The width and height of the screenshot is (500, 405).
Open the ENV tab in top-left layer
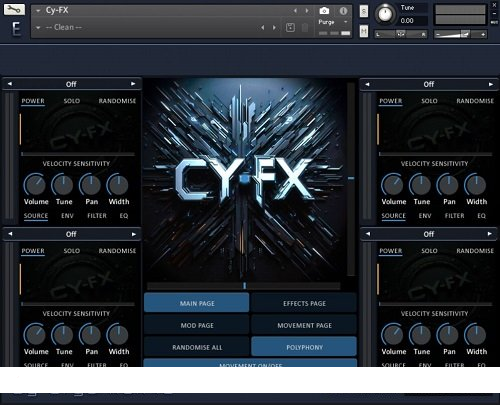coord(67,216)
